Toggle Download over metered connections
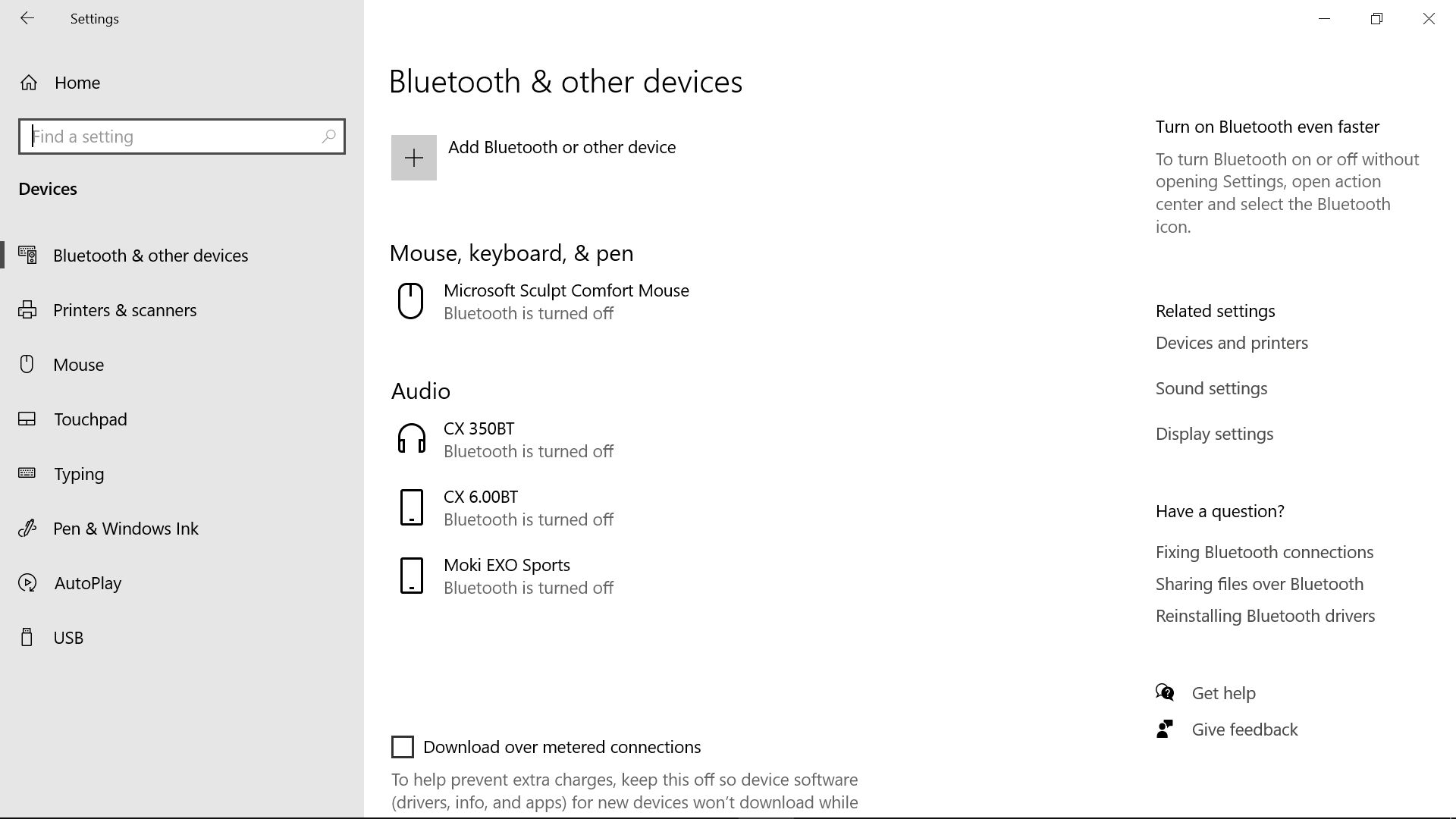Viewport: 1456px width, 819px height. [401, 746]
